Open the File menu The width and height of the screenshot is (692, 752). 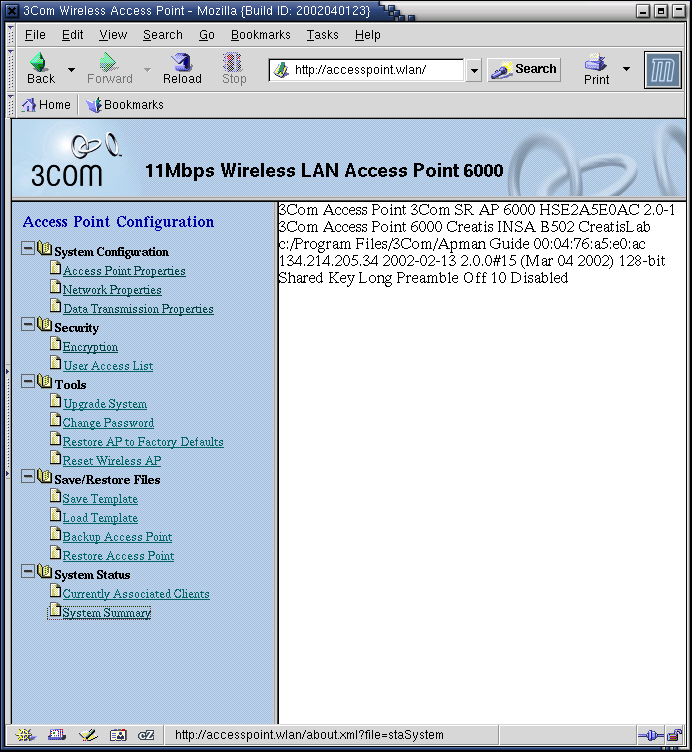coord(35,35)
